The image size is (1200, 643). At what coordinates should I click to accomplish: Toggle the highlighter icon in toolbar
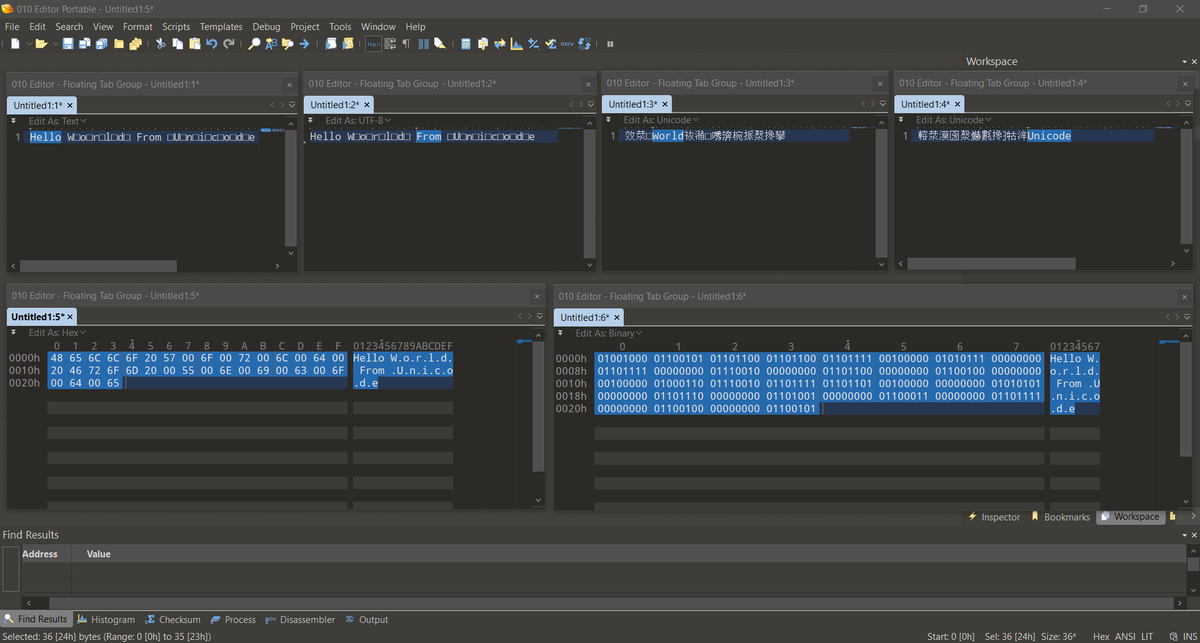tap(439, 44)
